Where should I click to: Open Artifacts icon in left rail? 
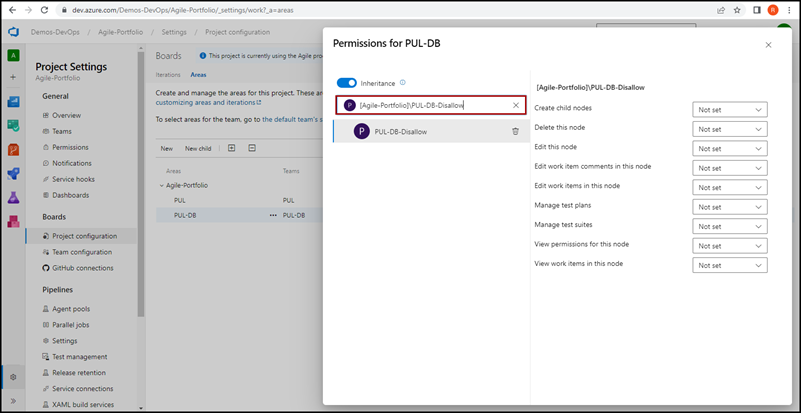(x=13, y=221)
